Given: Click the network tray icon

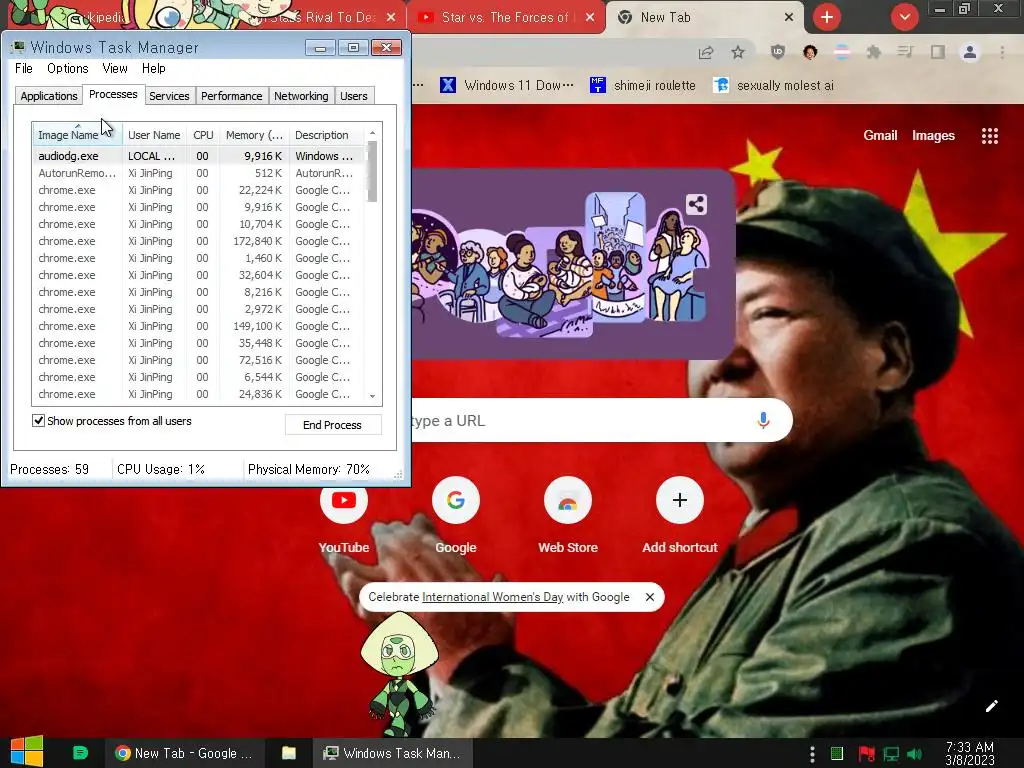Looking at the screenshot, I should click(891, 754).
